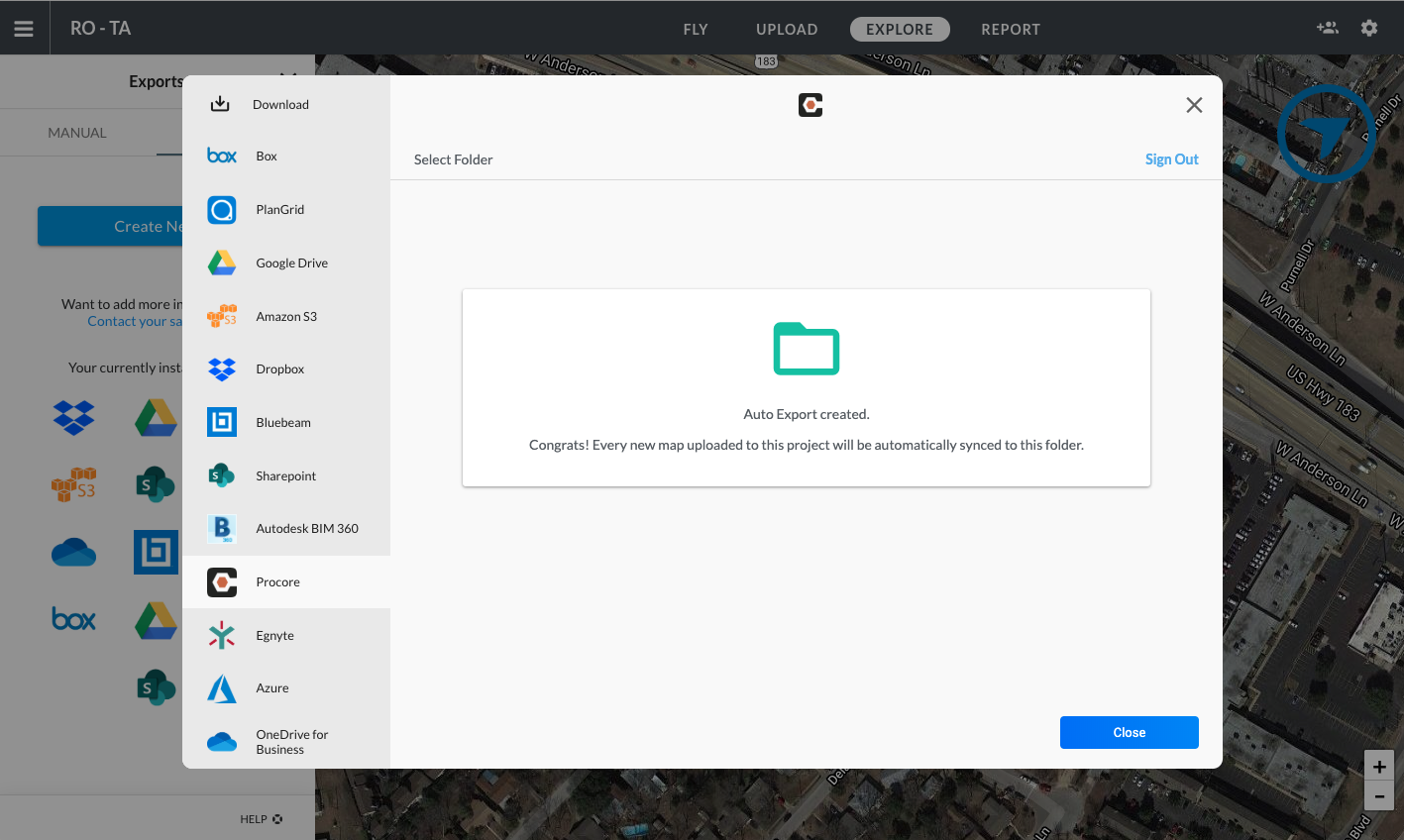Click the Procore logo in dialog header
The height and width of the screenshot is (840, 1404).
click(810, 105)
